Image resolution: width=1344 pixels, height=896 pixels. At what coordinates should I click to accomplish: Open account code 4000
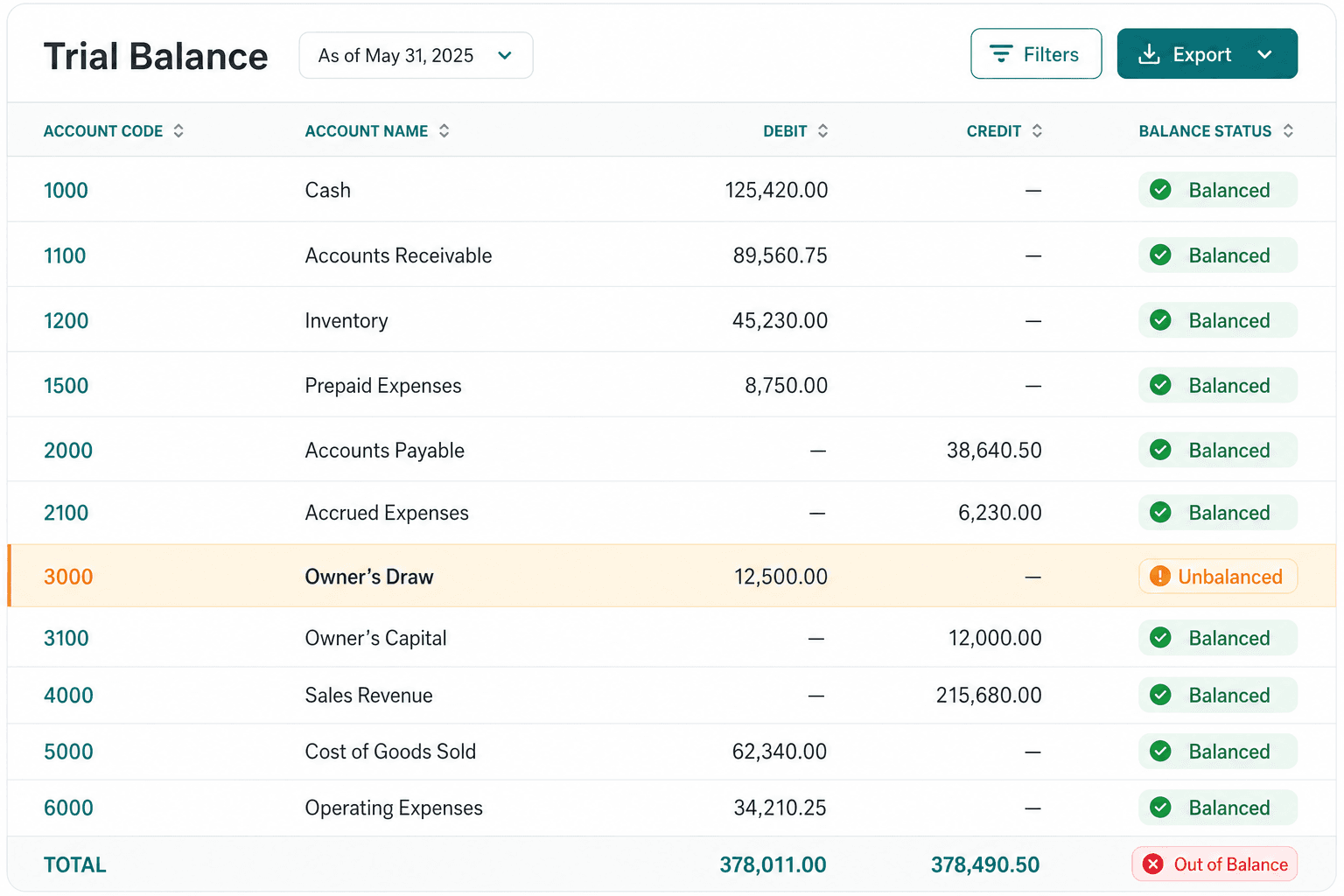click(x=68, y=695)
